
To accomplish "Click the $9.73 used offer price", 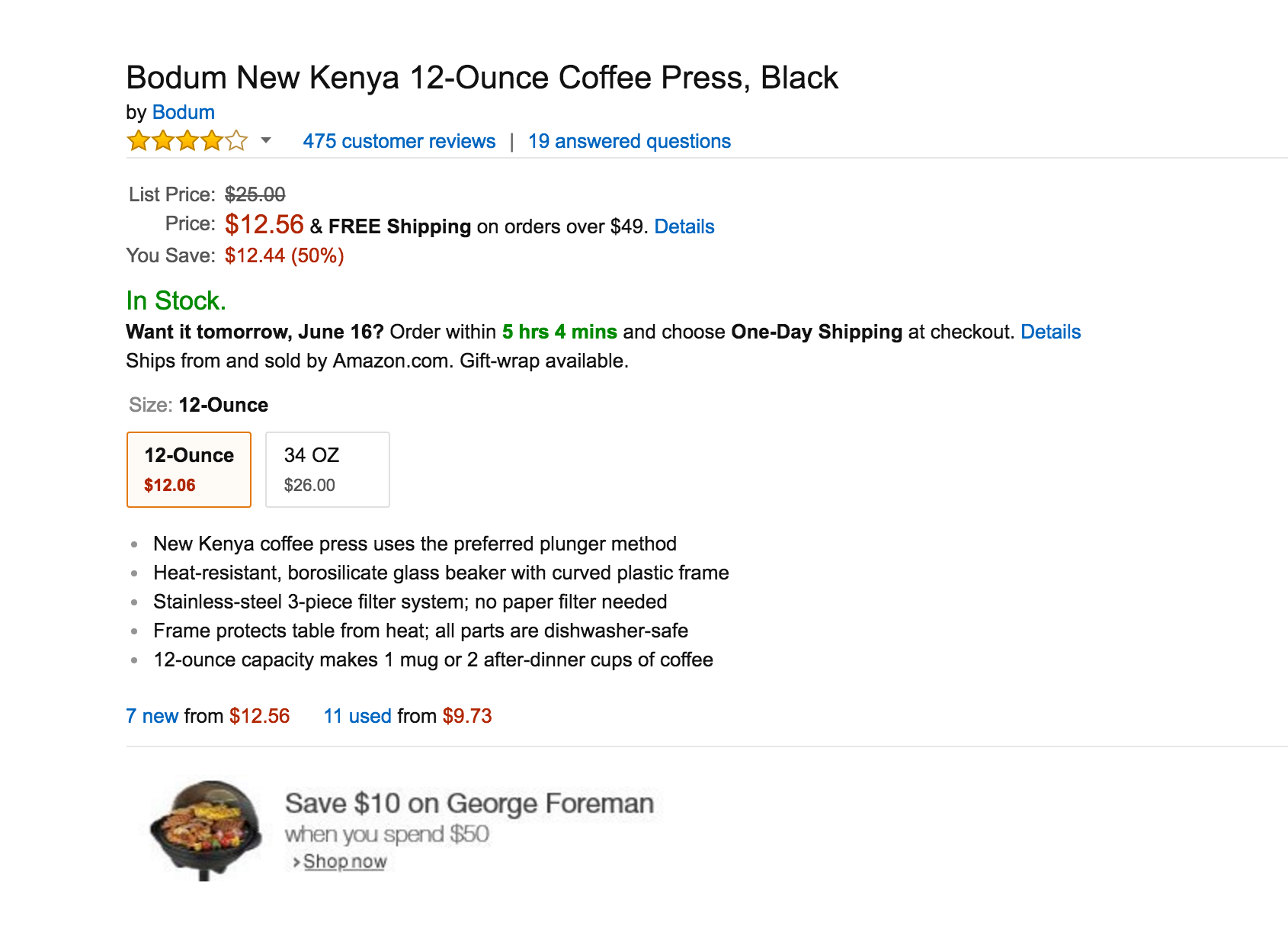I will pos(467,716).
